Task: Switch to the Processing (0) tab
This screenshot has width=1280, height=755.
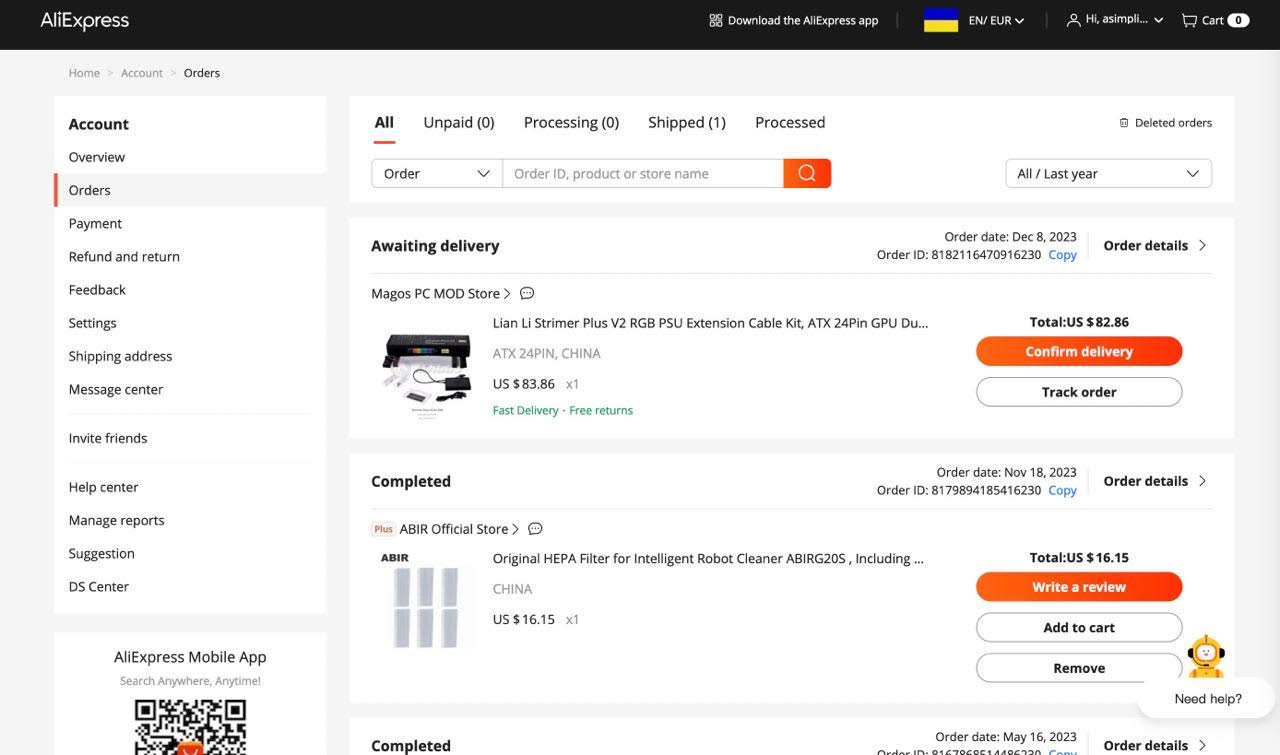Action: (571, 123)
